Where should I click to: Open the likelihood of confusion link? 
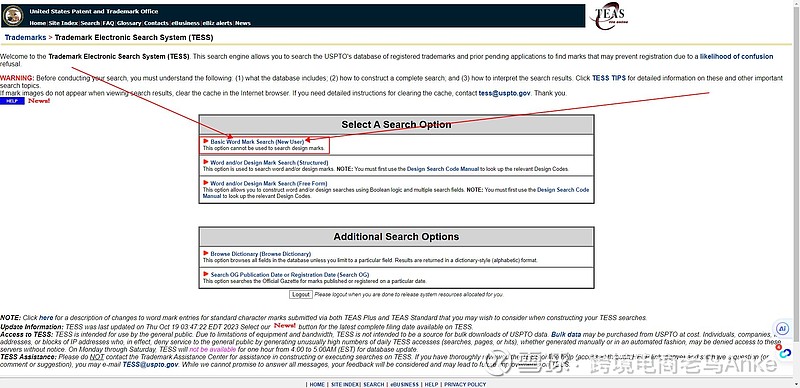coord(736,57)
